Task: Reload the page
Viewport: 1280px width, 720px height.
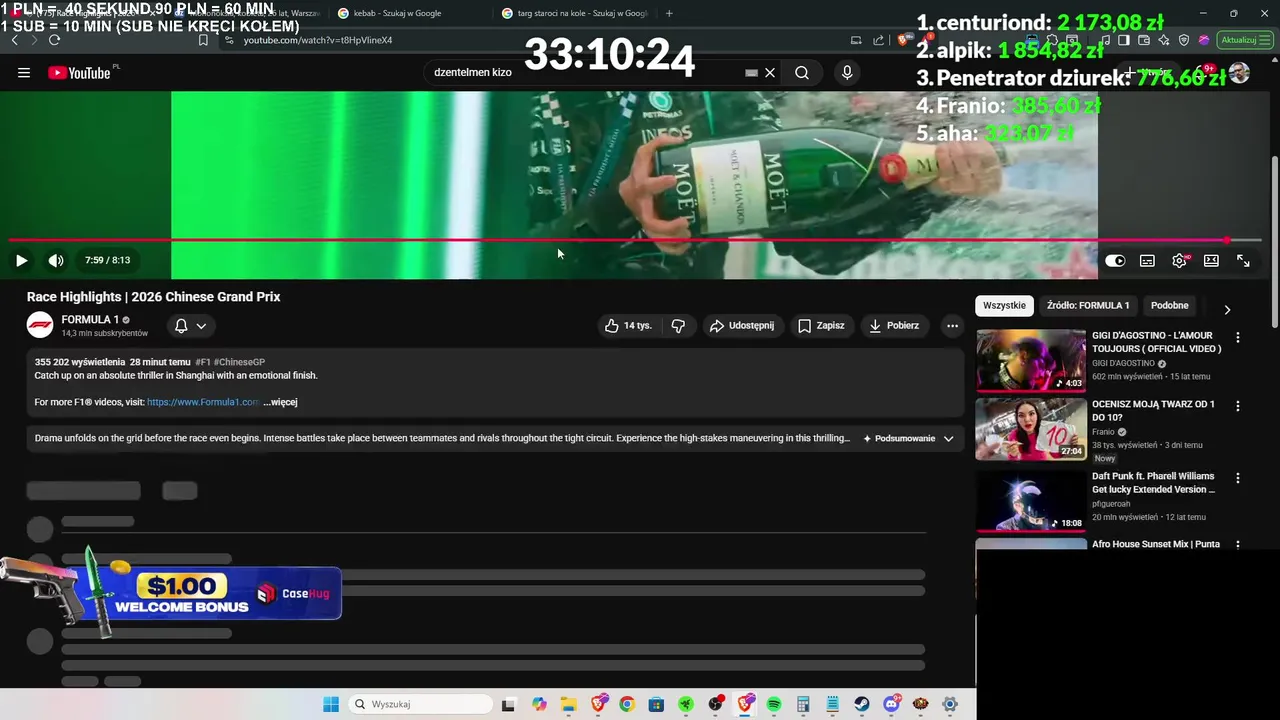Action: click(54, 40)
